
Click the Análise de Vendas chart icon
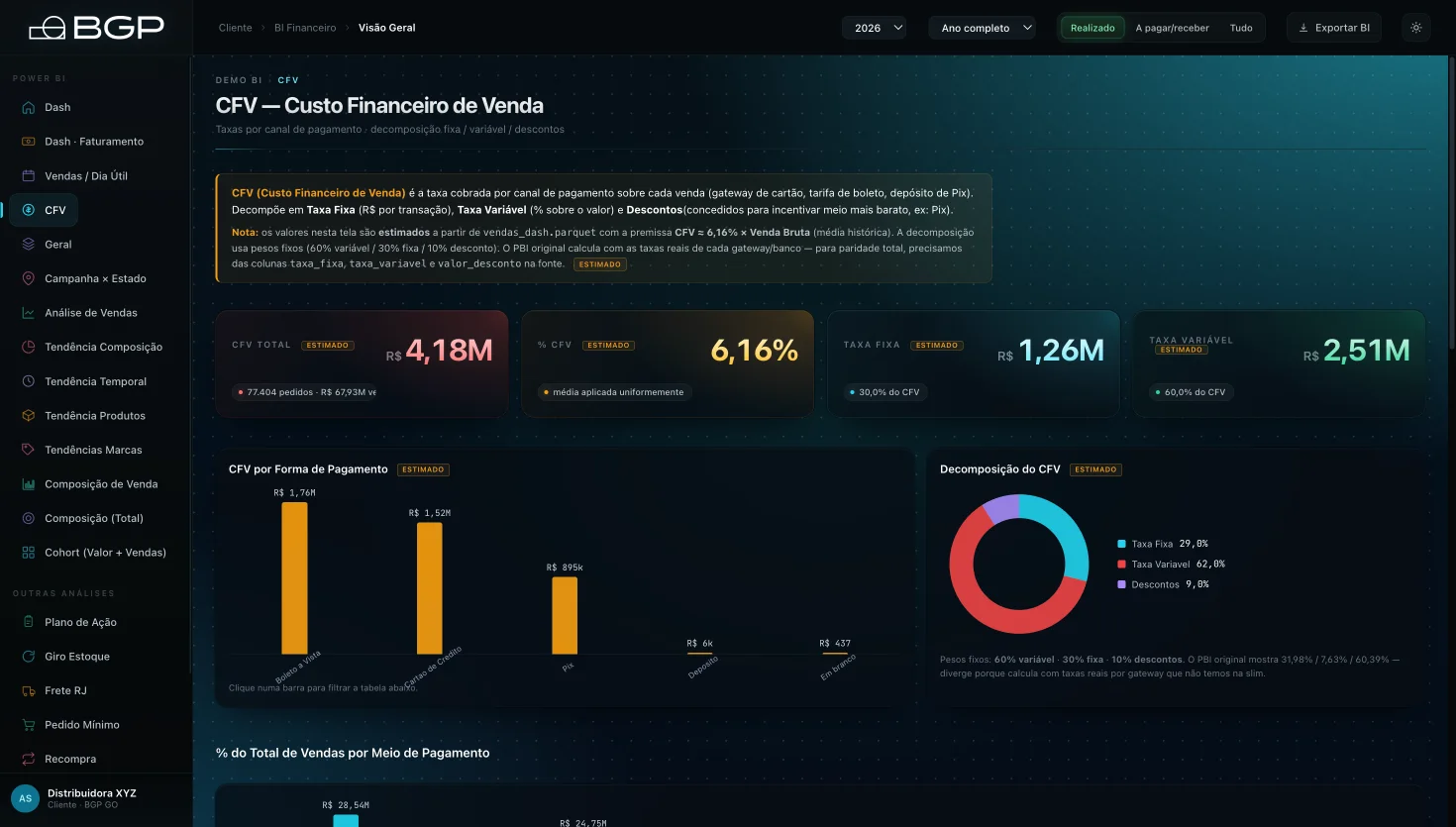click(x=28, y=313)
